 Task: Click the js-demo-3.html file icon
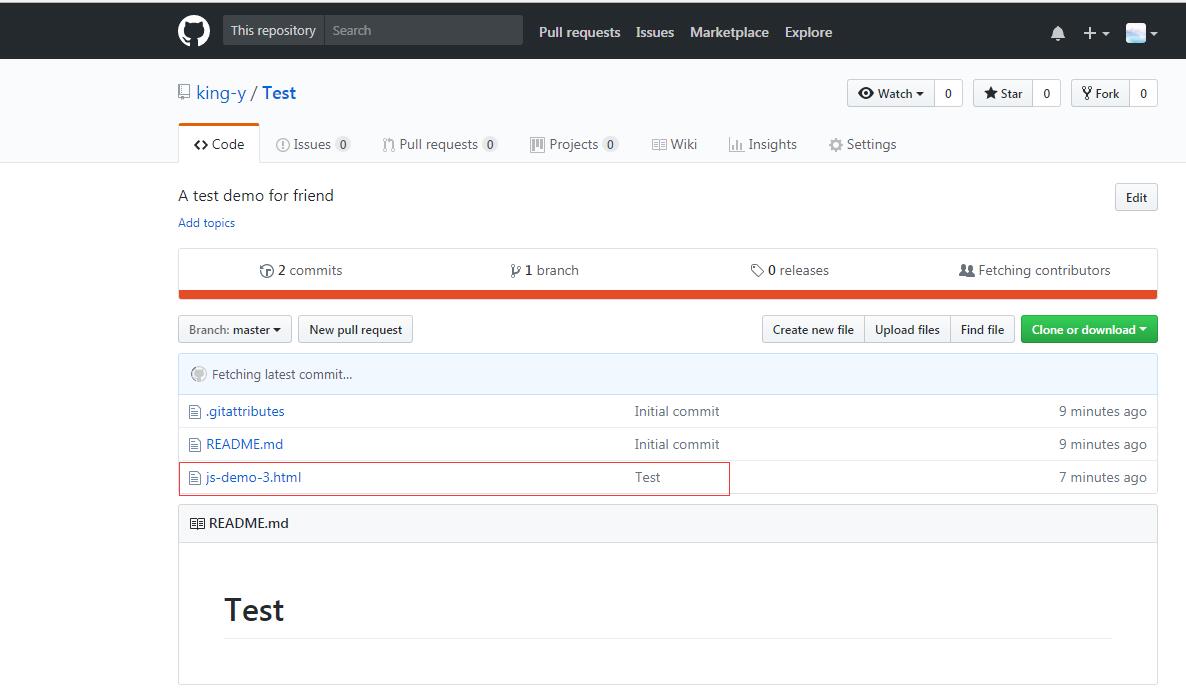click(195, 478)
